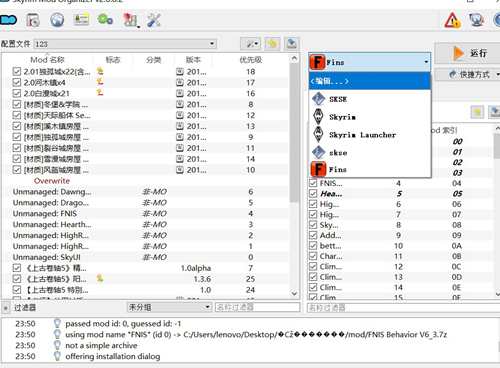The width and height of the screenshot is (500, 368).
Task: Sort by 分类 category column header
Action: [x=153, y=60]
